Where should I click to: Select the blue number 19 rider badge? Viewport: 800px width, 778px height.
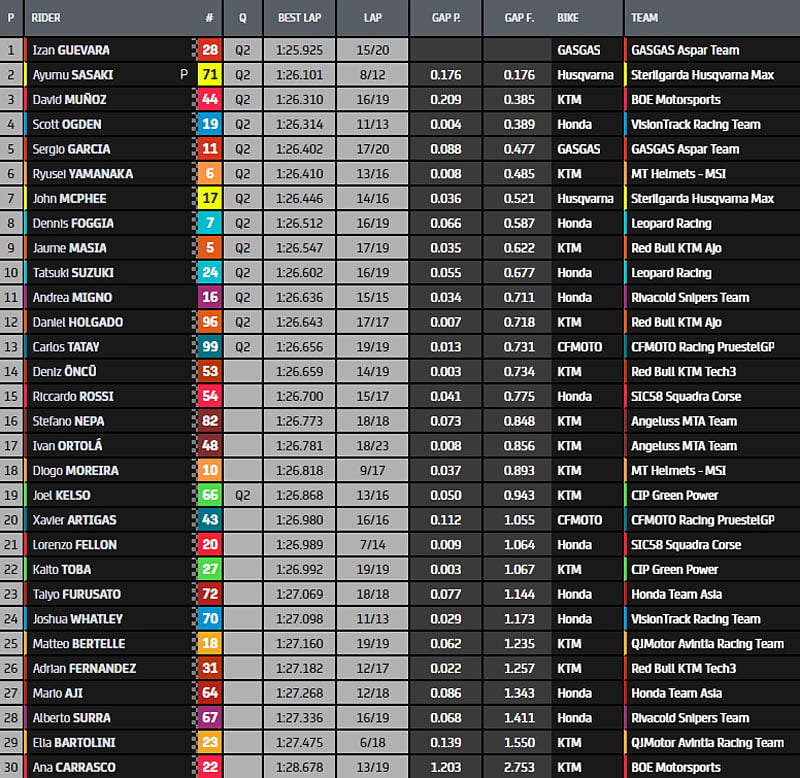pyautogui.click(x=209, y=124)
